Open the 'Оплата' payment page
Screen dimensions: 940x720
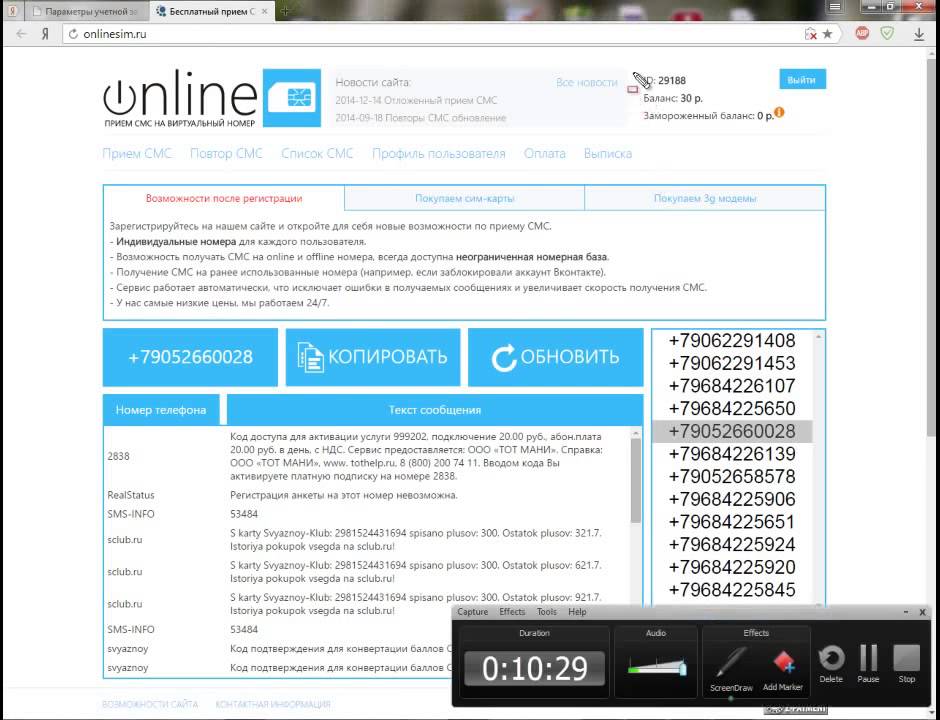tap(544, 153)
